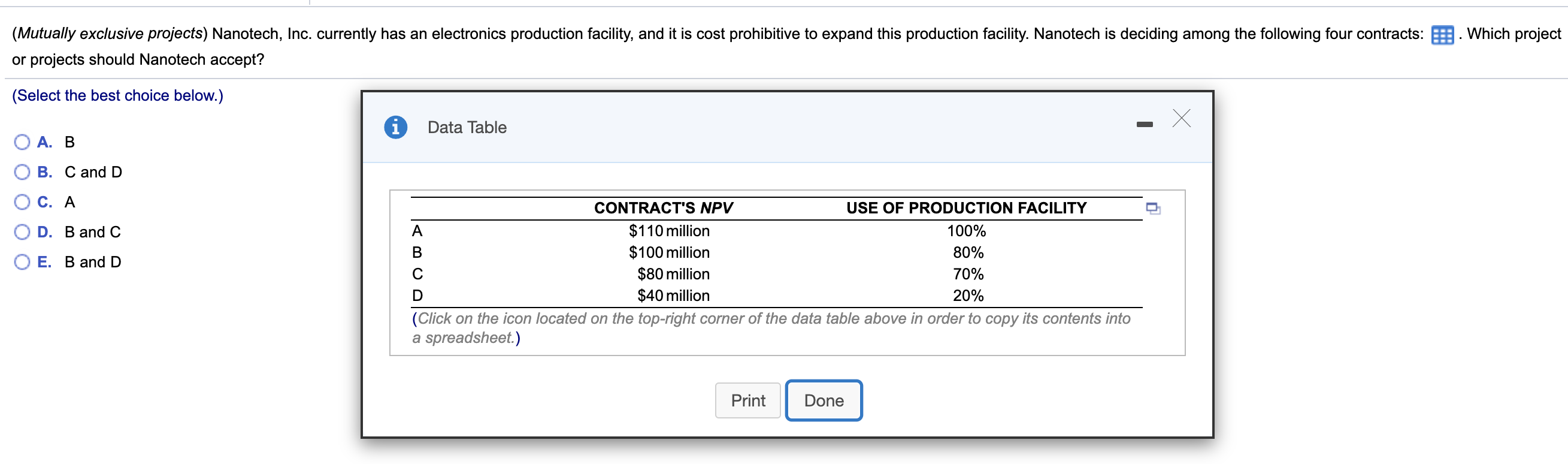Screen dimensions: 1568x464
Task: Copy table contents to spreadsheet icon
Action: pos(1152,208)
